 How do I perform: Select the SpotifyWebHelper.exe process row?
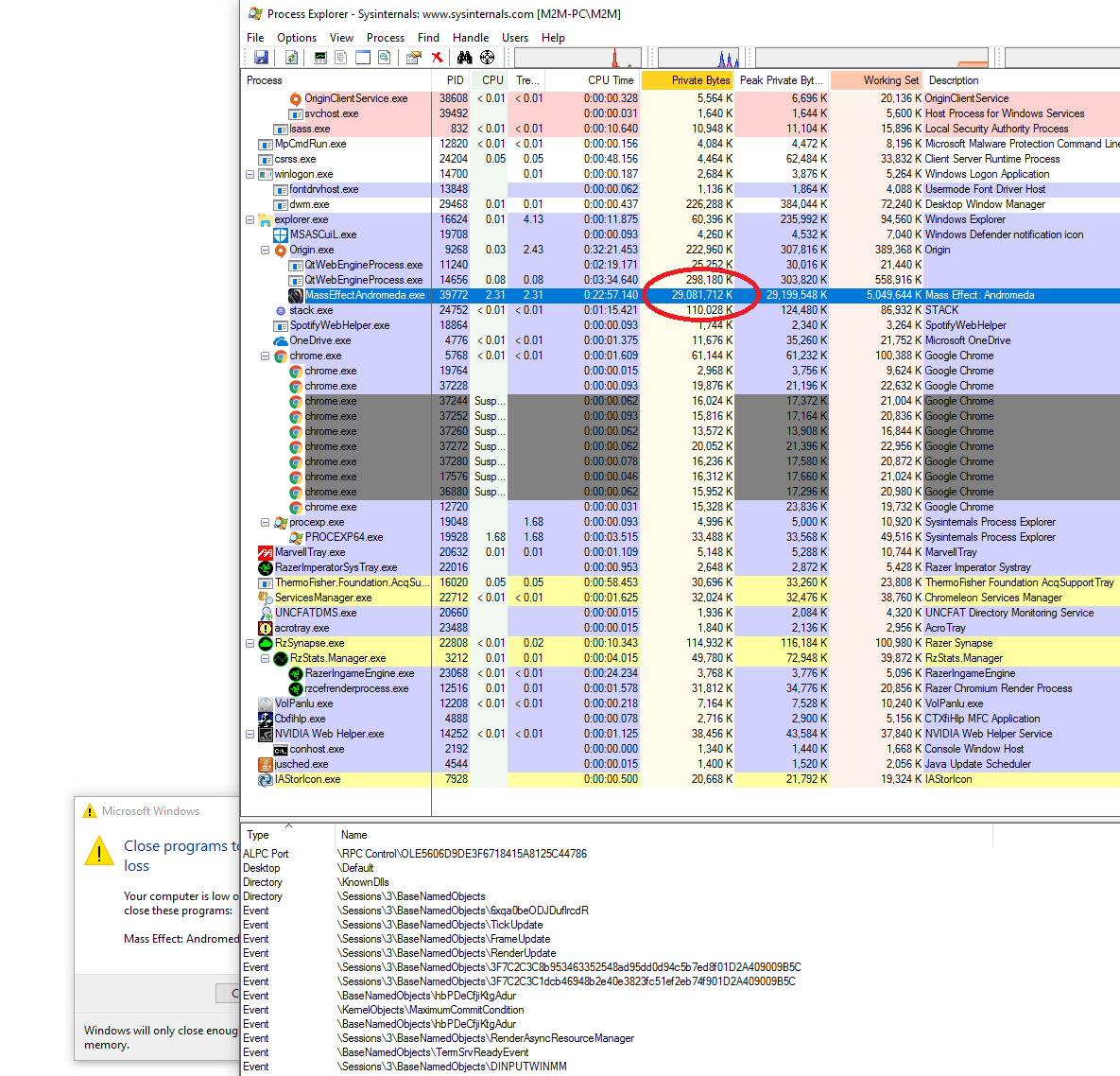(x=681, y=326)
